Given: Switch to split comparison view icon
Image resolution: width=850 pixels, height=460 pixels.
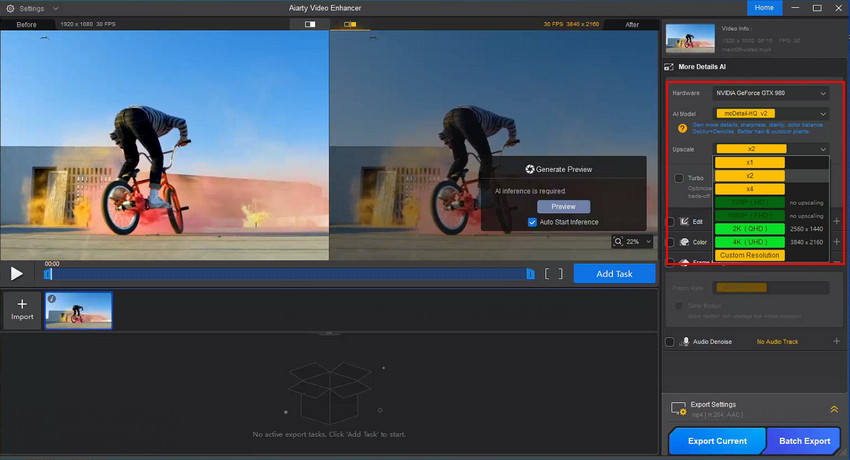Looking at the screenshot, I should pos(310,24).
